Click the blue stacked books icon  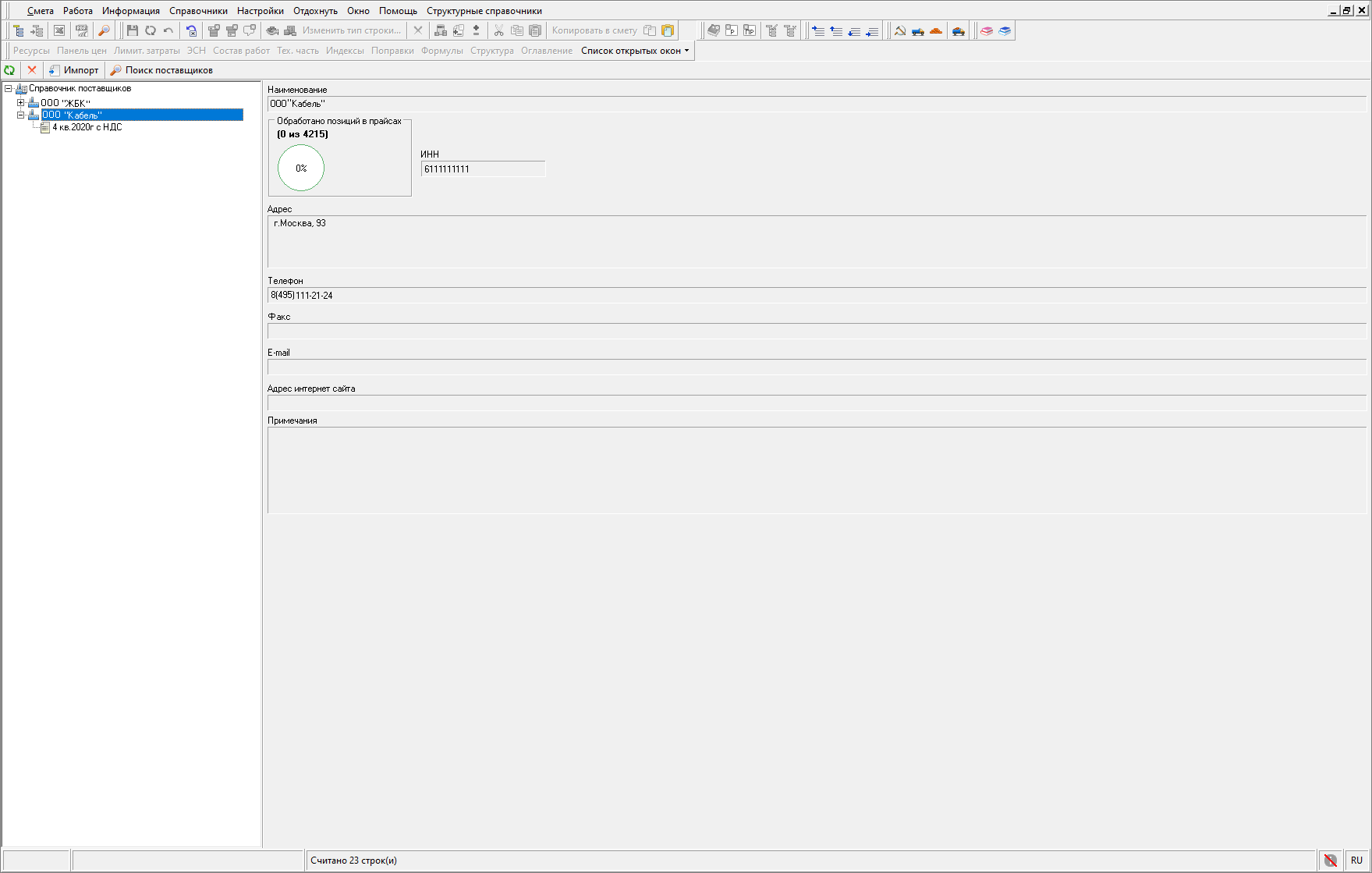(x=1005, y=30)
